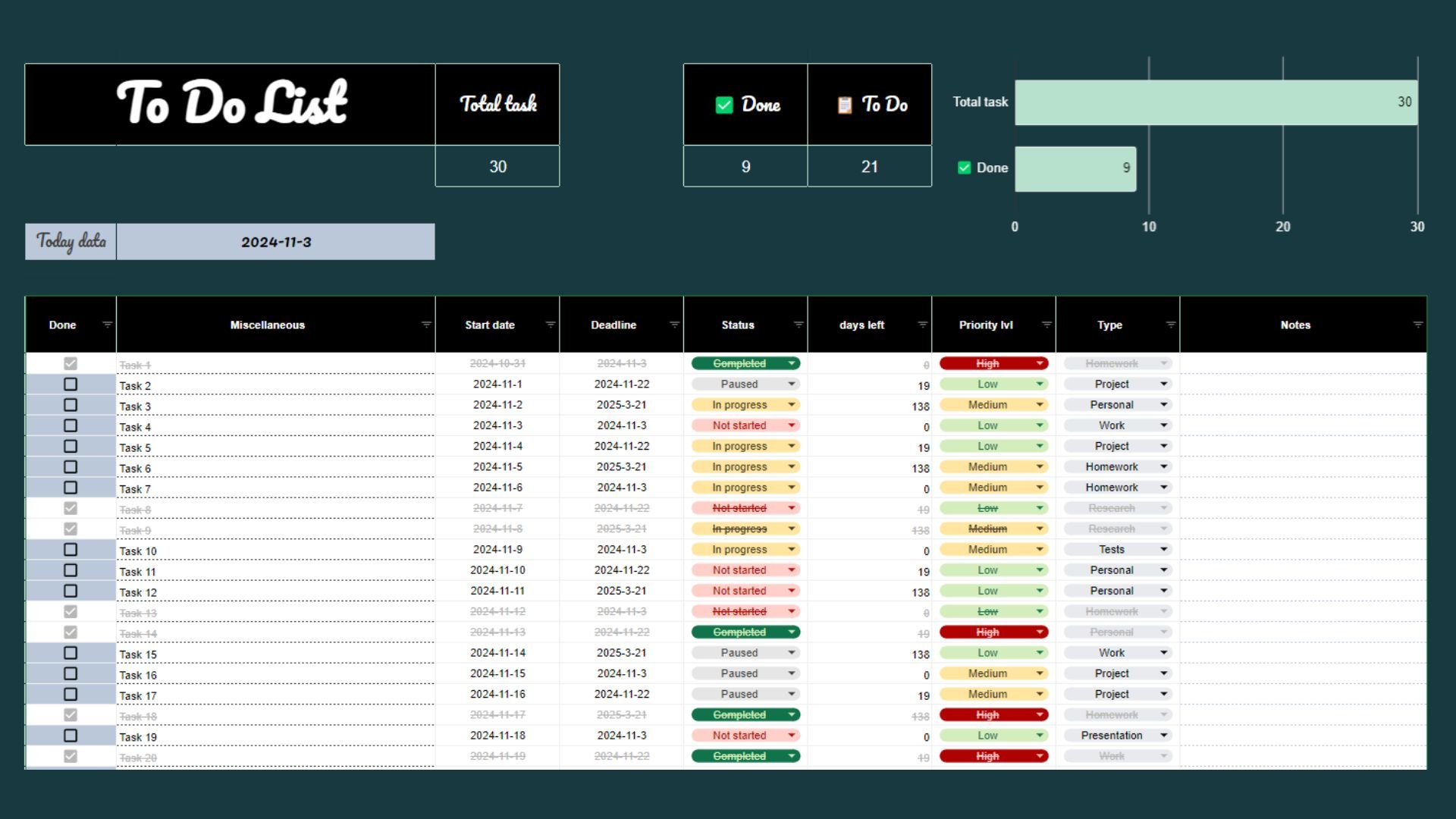
Task: Select the Today date cell 2024-11-3
Action: pos(275,242)
